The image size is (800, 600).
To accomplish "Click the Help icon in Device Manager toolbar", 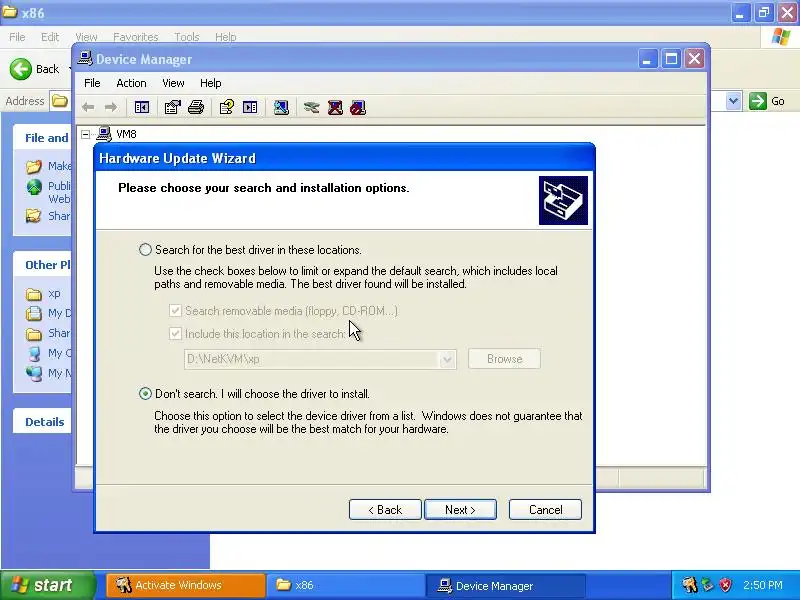I will point(227,107).
